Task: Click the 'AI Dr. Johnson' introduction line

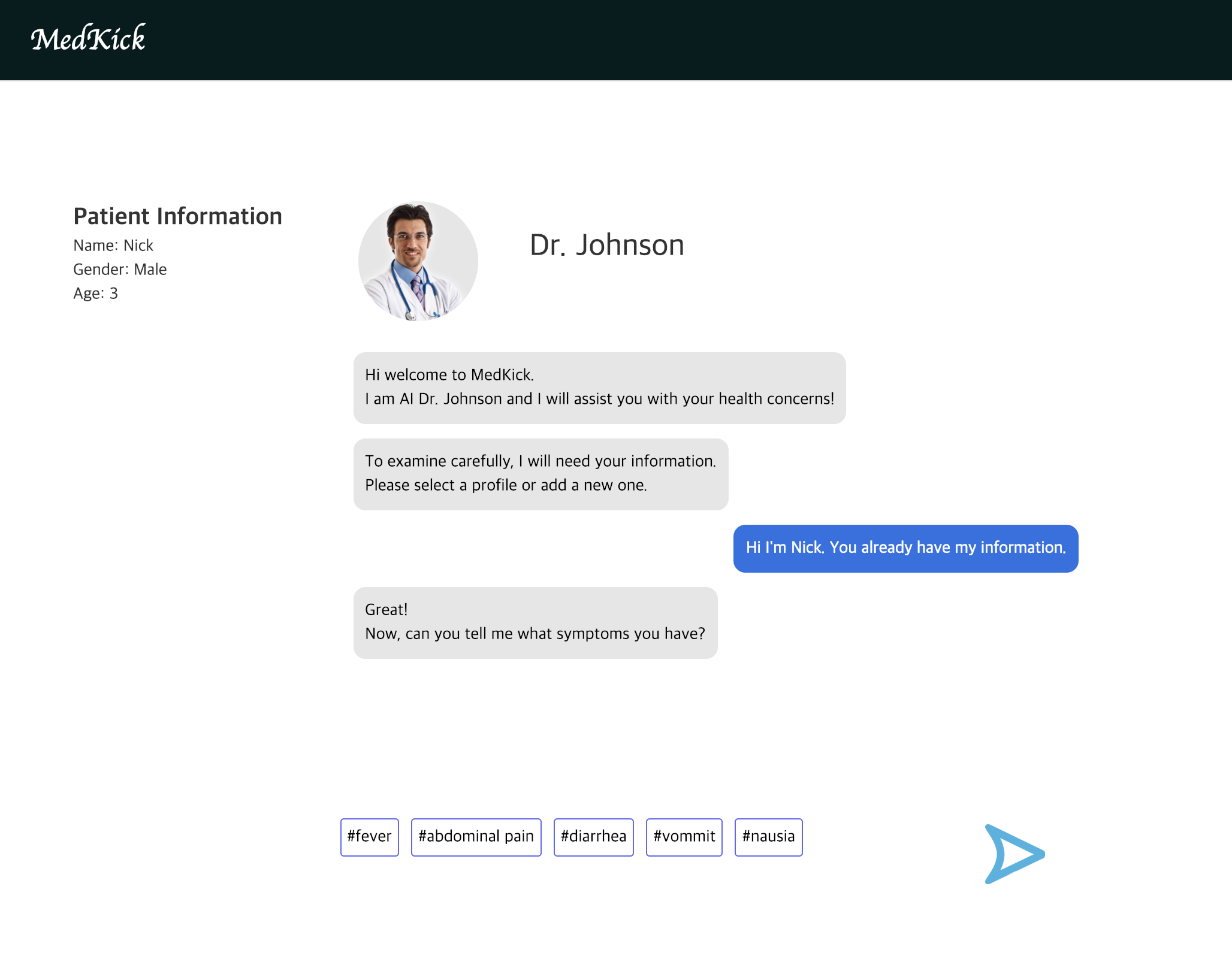Action: click(599, 399)
